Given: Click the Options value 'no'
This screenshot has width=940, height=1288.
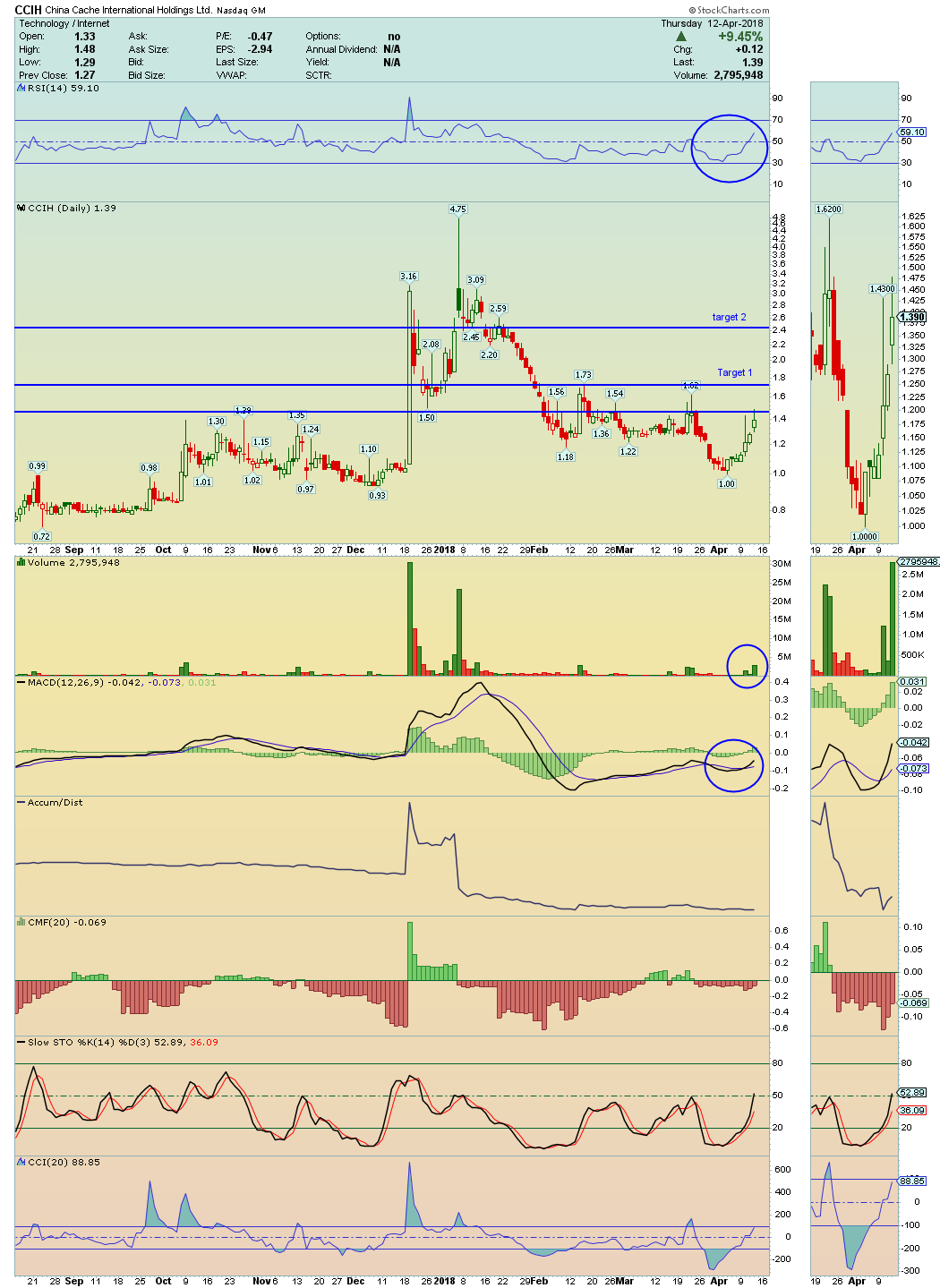Looking at the screenshot, I should pyautogui.click(x=394, y=37).
